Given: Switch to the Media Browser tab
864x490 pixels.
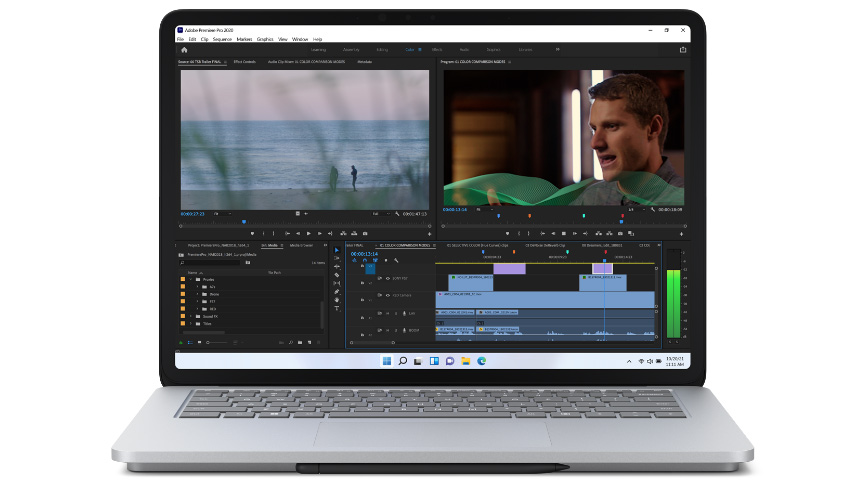Looking at the screenshot, I should tap(301, 245).
